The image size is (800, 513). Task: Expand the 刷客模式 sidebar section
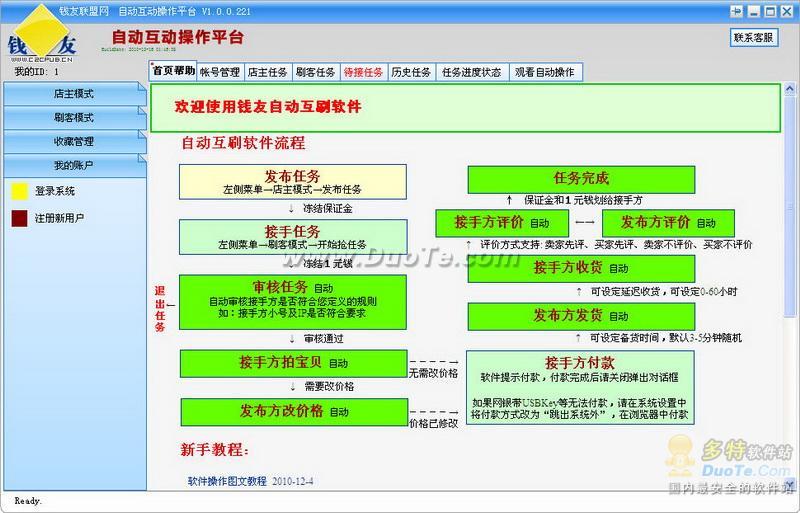click(x=74, y=117)
